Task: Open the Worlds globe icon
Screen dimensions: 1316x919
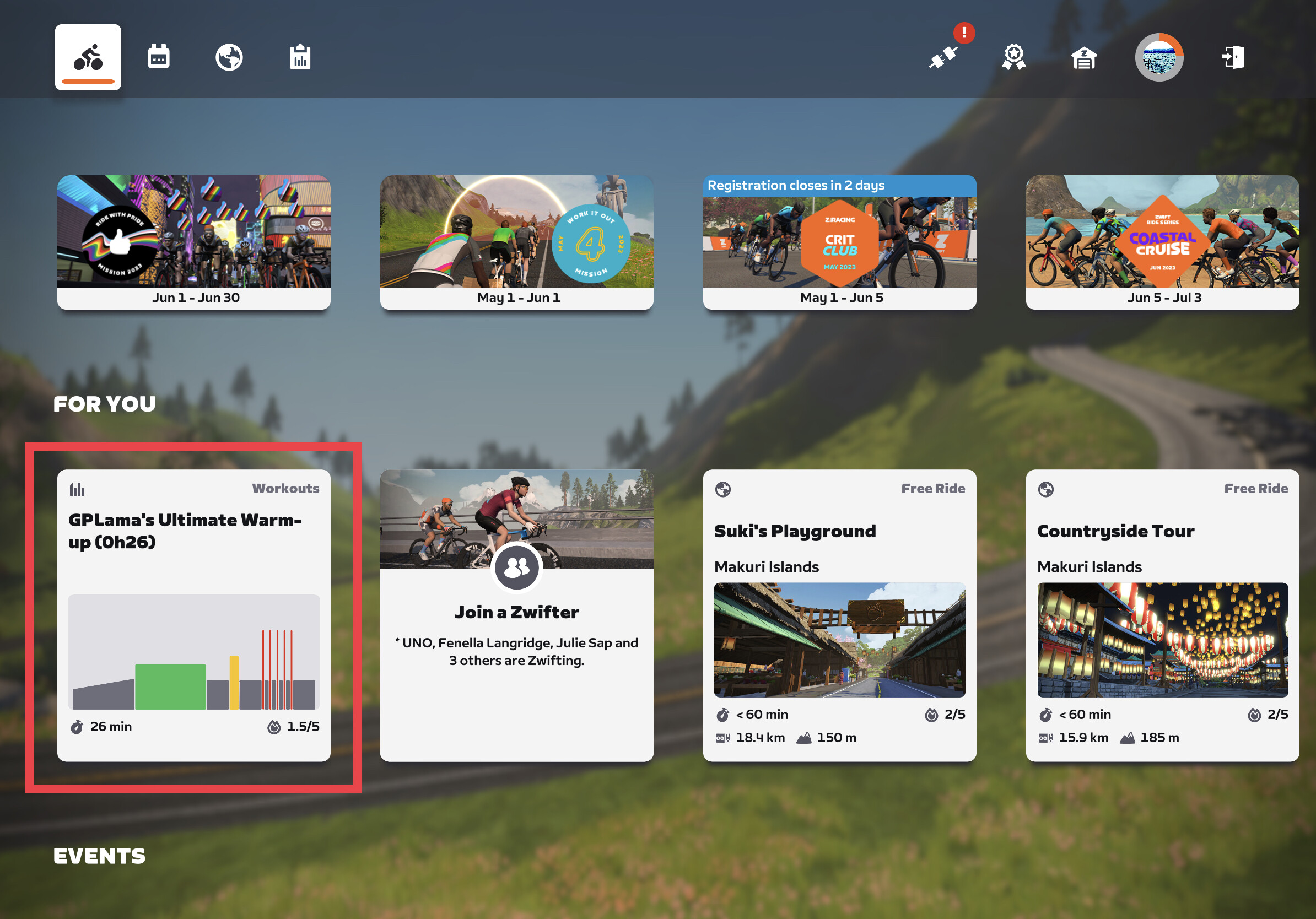Action: tap(229, 57)
